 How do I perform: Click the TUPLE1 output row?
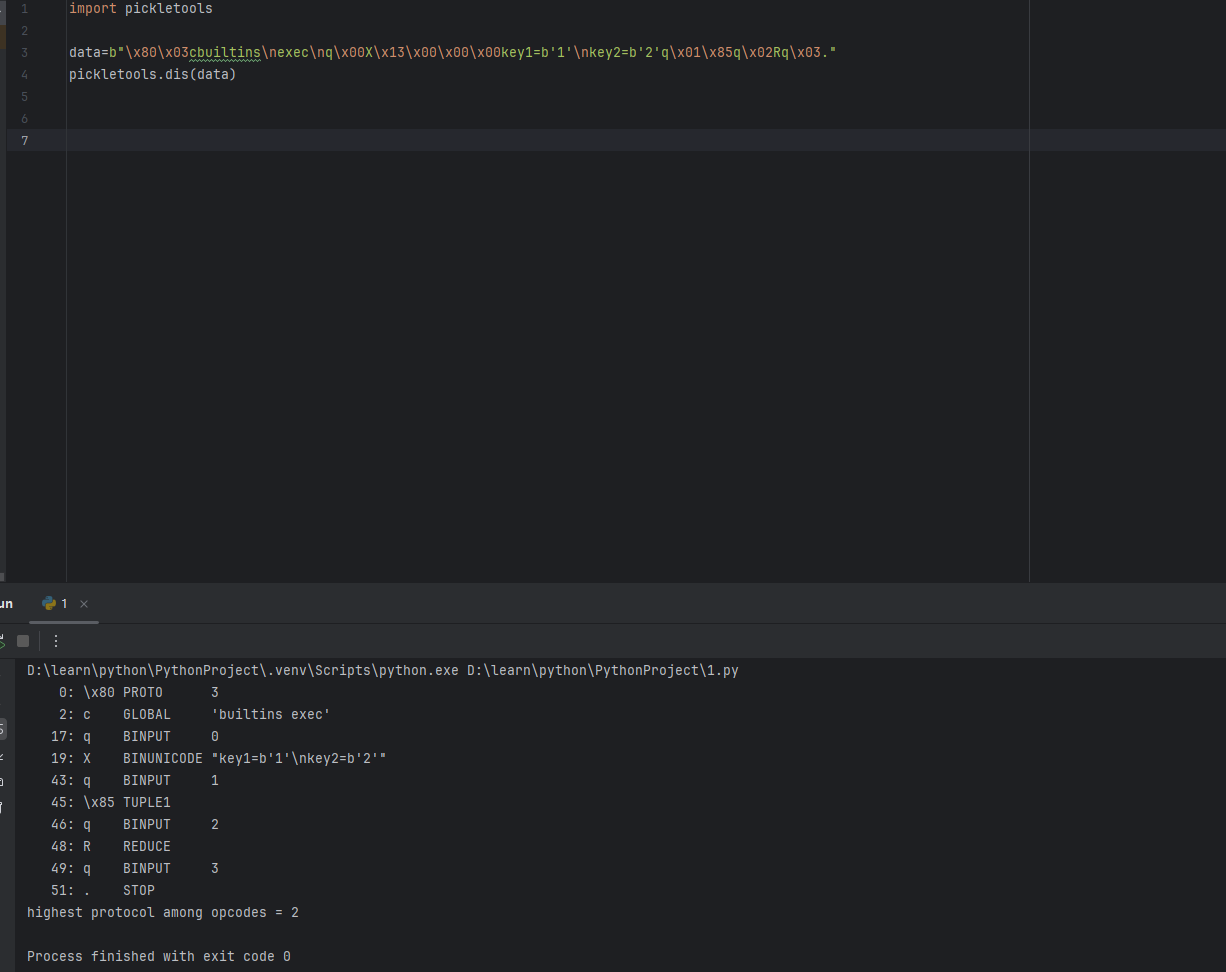111,802
